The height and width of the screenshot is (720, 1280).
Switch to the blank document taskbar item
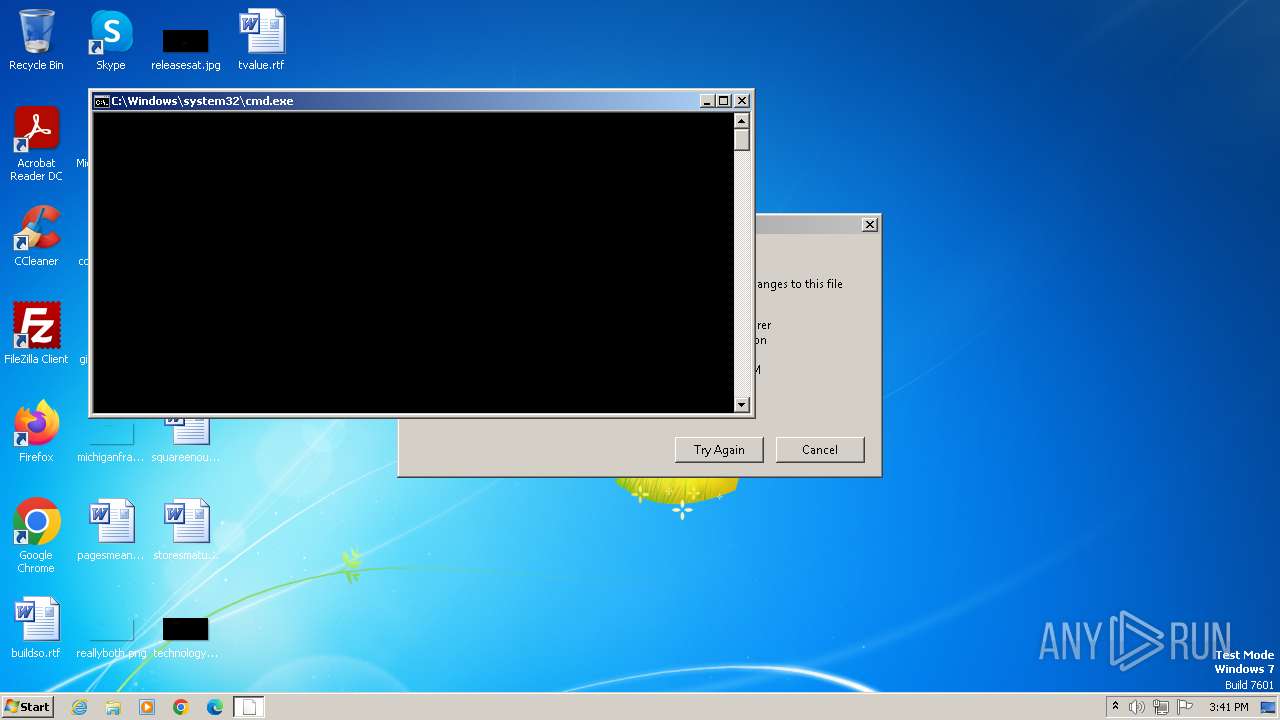(x=249, y=707)
